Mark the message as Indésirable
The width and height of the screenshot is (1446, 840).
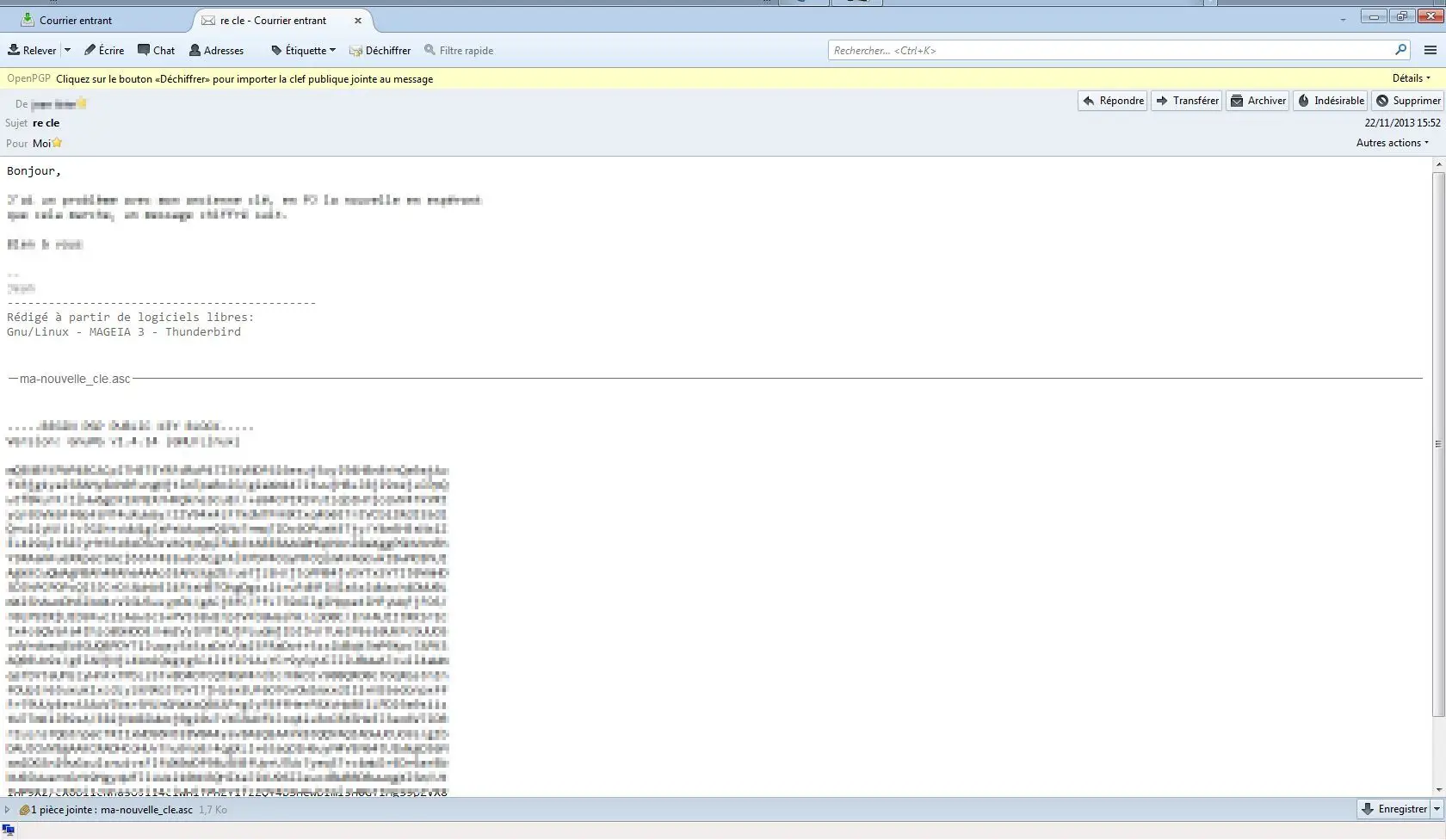tap(1331, 101)
